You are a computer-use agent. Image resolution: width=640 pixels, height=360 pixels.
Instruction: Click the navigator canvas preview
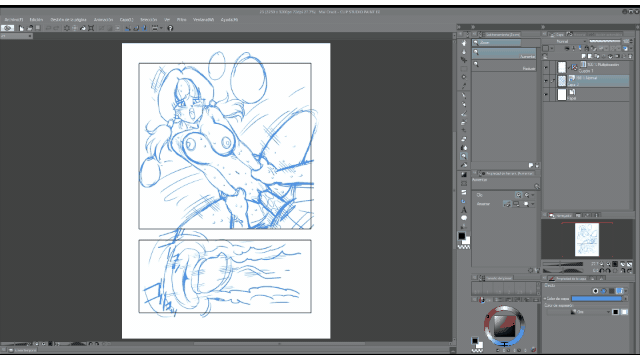pyautogui.click(x=587, y=240)
